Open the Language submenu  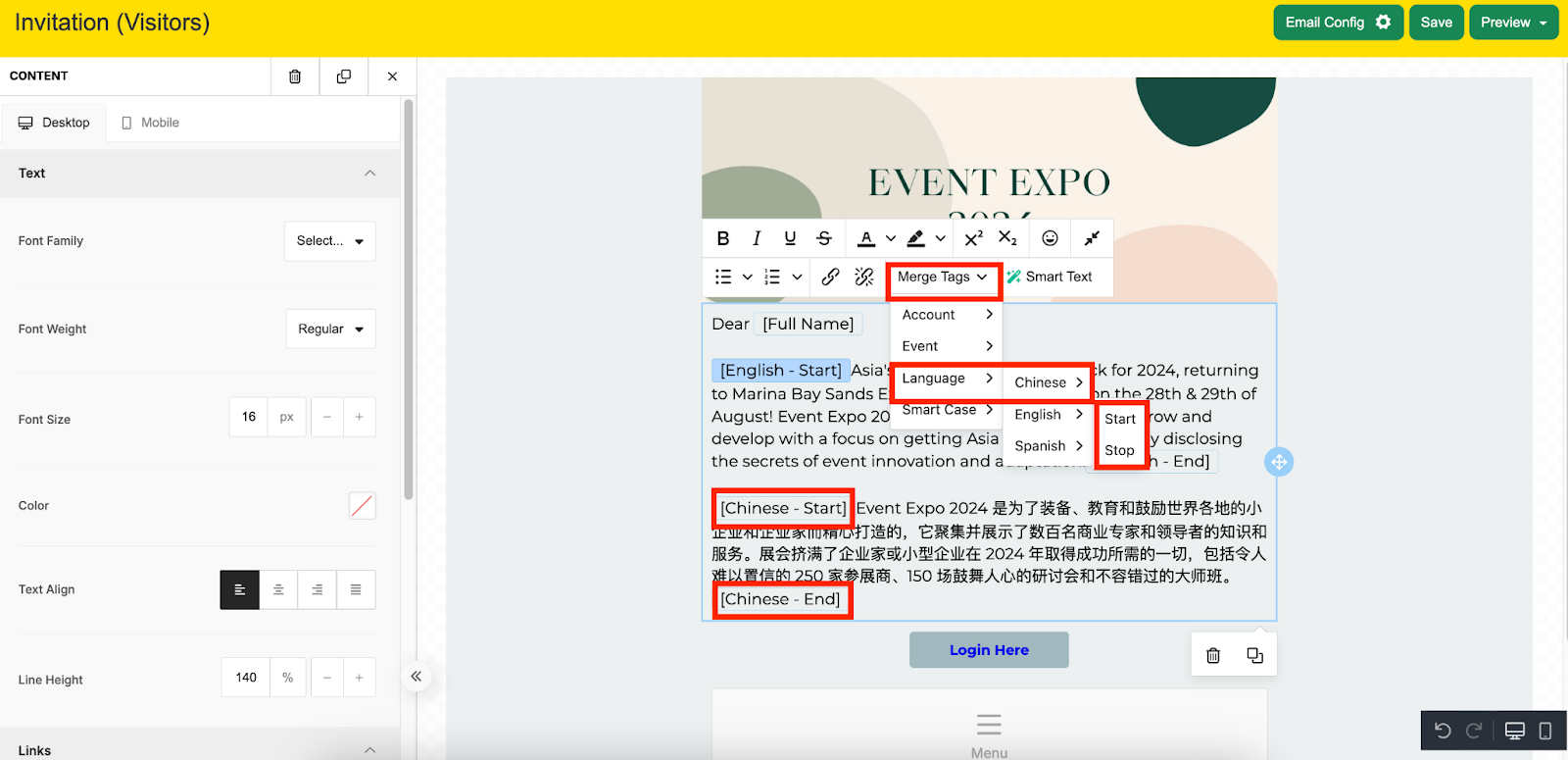pyautogui.click(x=947, y=379)
